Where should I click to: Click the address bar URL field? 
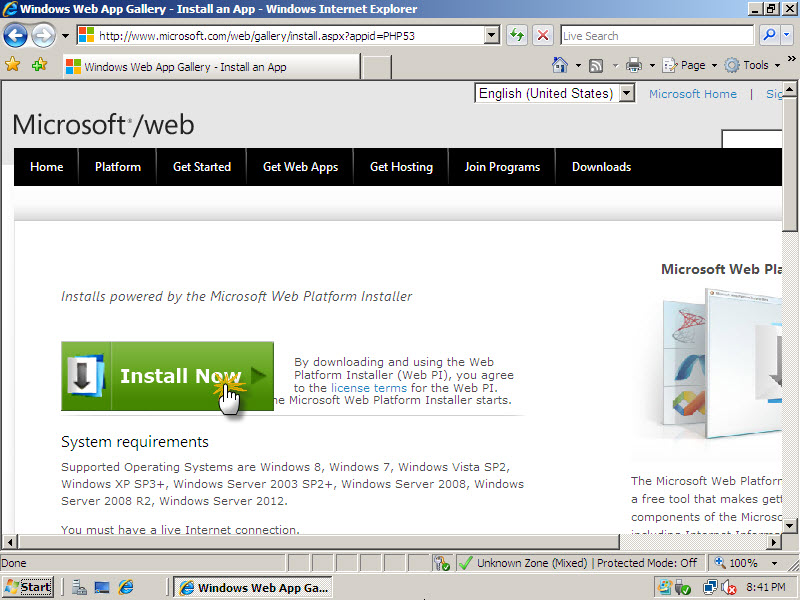click(x=280, y=36)
